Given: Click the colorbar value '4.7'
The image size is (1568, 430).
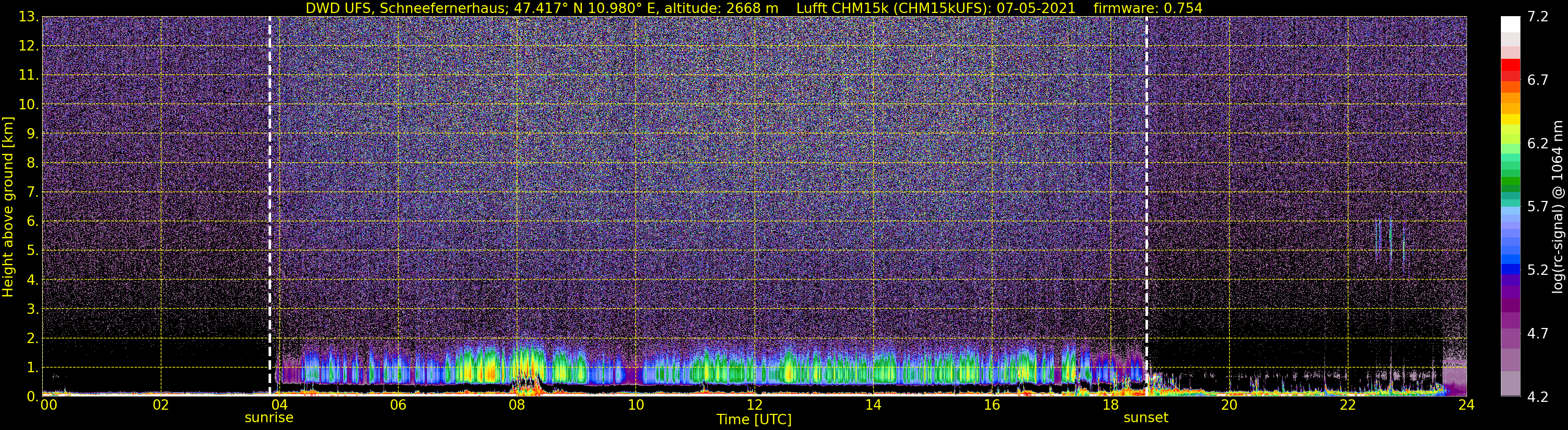Looking at the screenshot, I should coord(1538,334).
